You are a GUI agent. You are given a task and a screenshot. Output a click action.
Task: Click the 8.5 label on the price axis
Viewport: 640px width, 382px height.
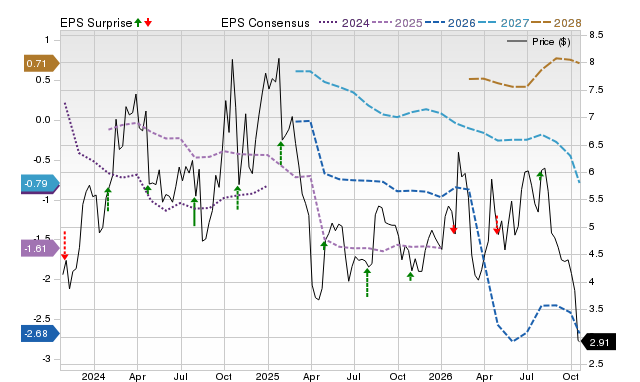[x=596, y=35]
